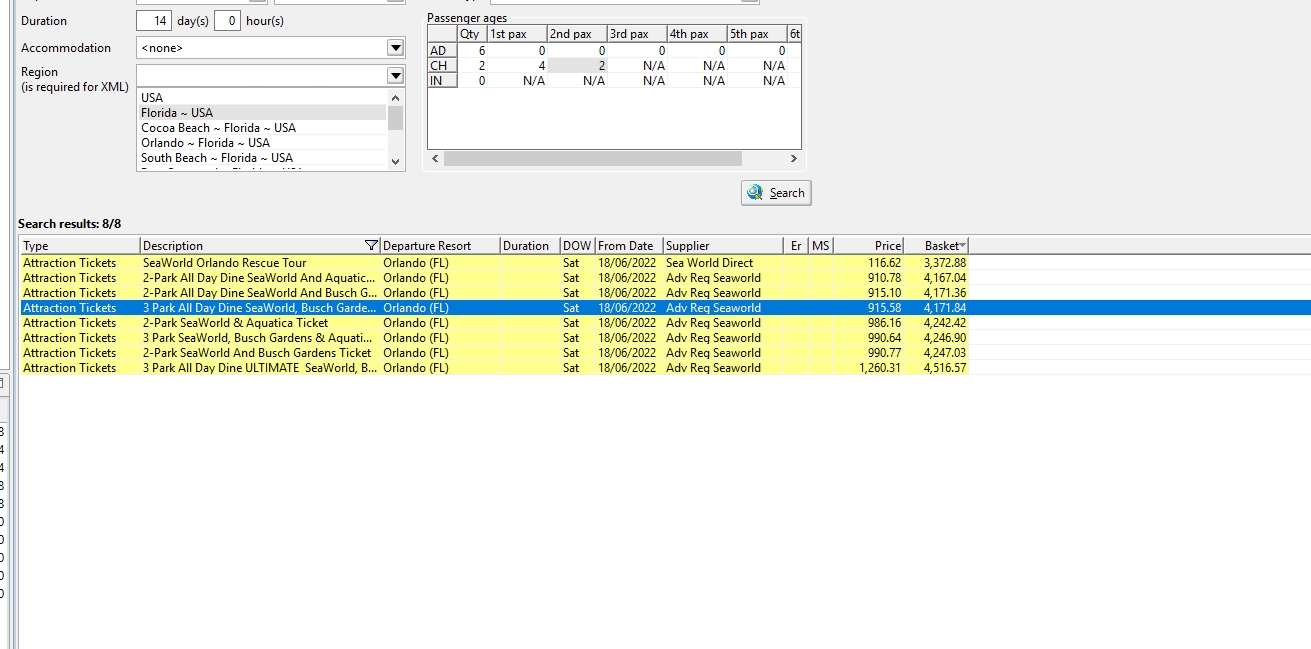Viewport: 1311px width, 649px height.
Task: Select South Beach ~ Florida ~ USA
Action: 262,158
